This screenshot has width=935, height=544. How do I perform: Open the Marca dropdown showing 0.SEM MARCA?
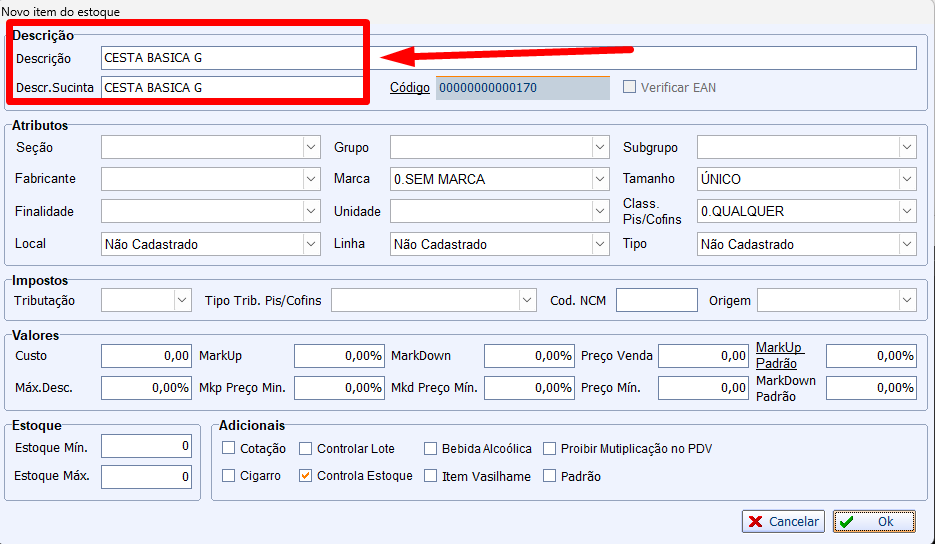pos(600,180)
